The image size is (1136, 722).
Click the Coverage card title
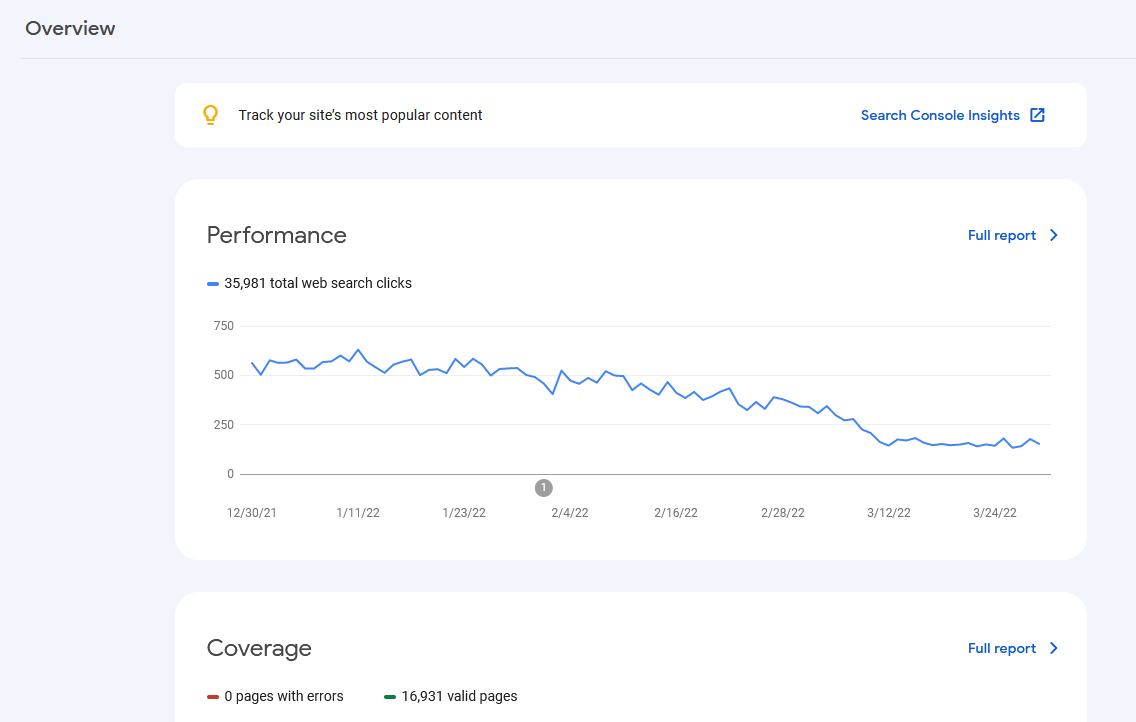click(x=259, y=648)
